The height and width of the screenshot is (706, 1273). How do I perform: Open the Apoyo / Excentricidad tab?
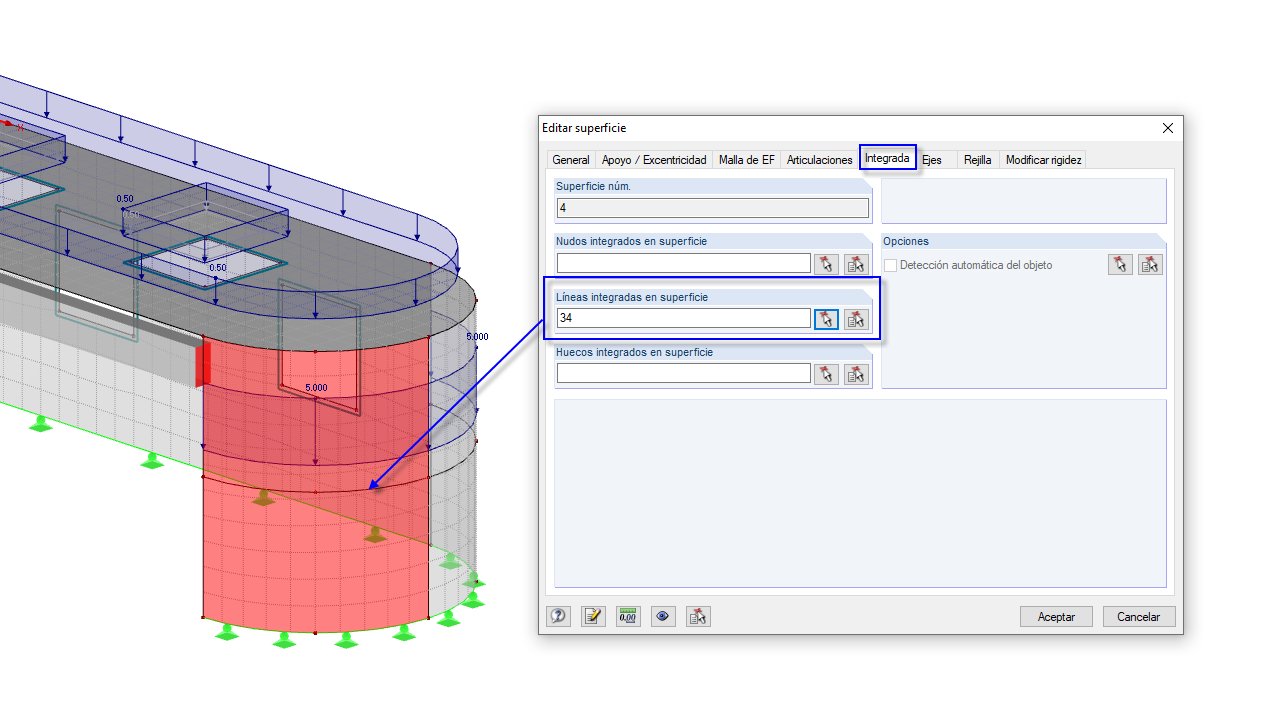654,160
